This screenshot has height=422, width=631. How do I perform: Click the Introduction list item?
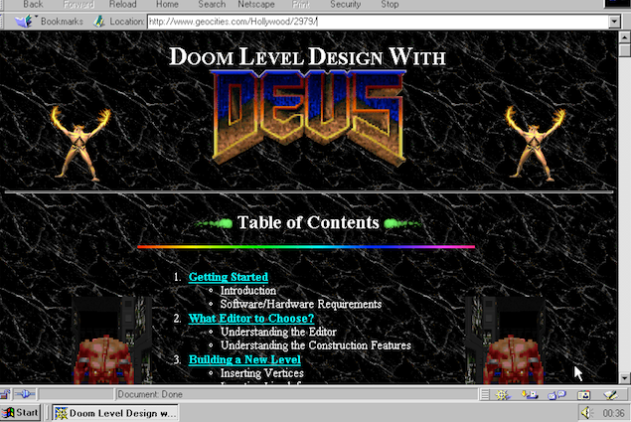tap(248, 290)
